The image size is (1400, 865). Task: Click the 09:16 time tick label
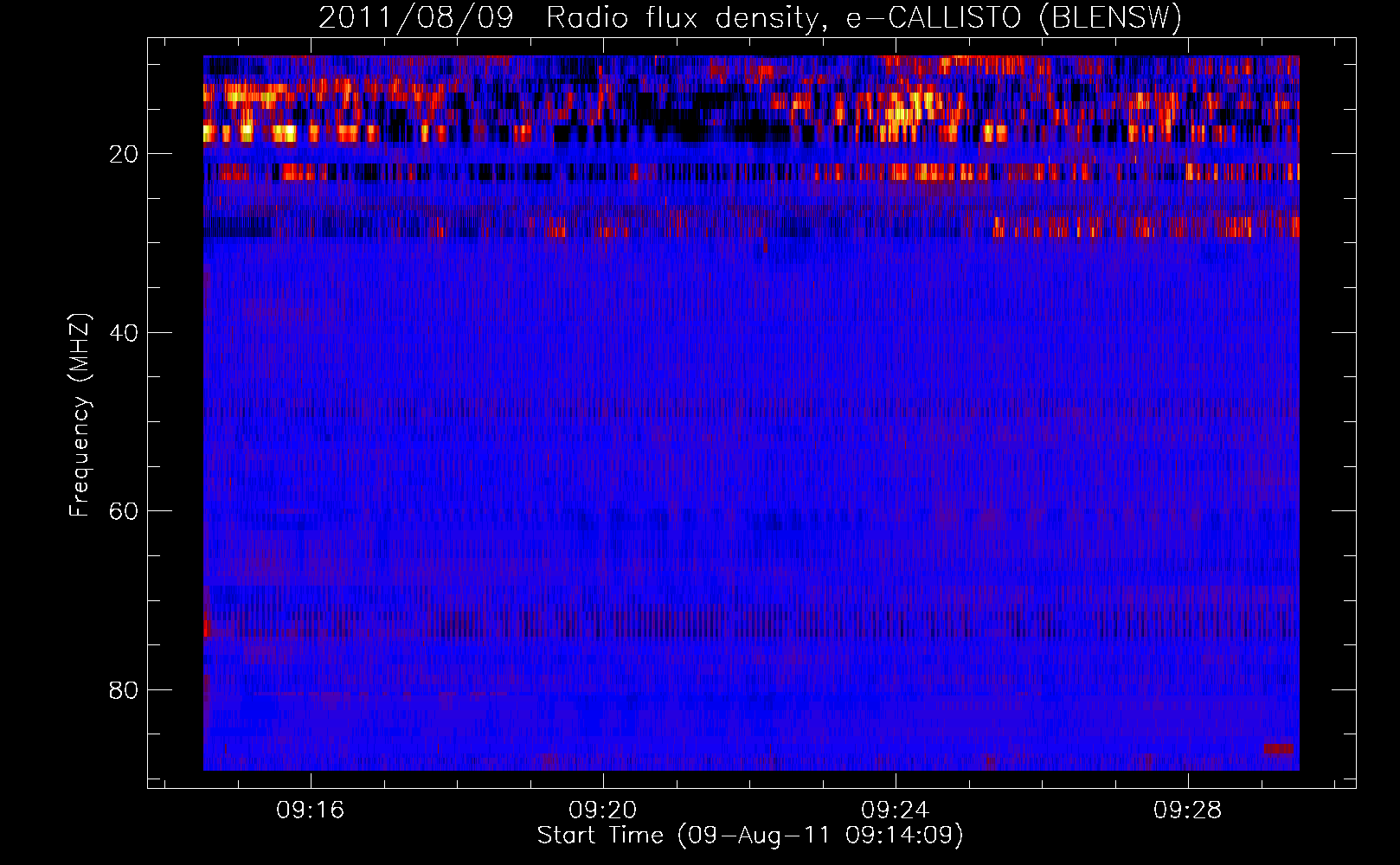pos(310,811)
